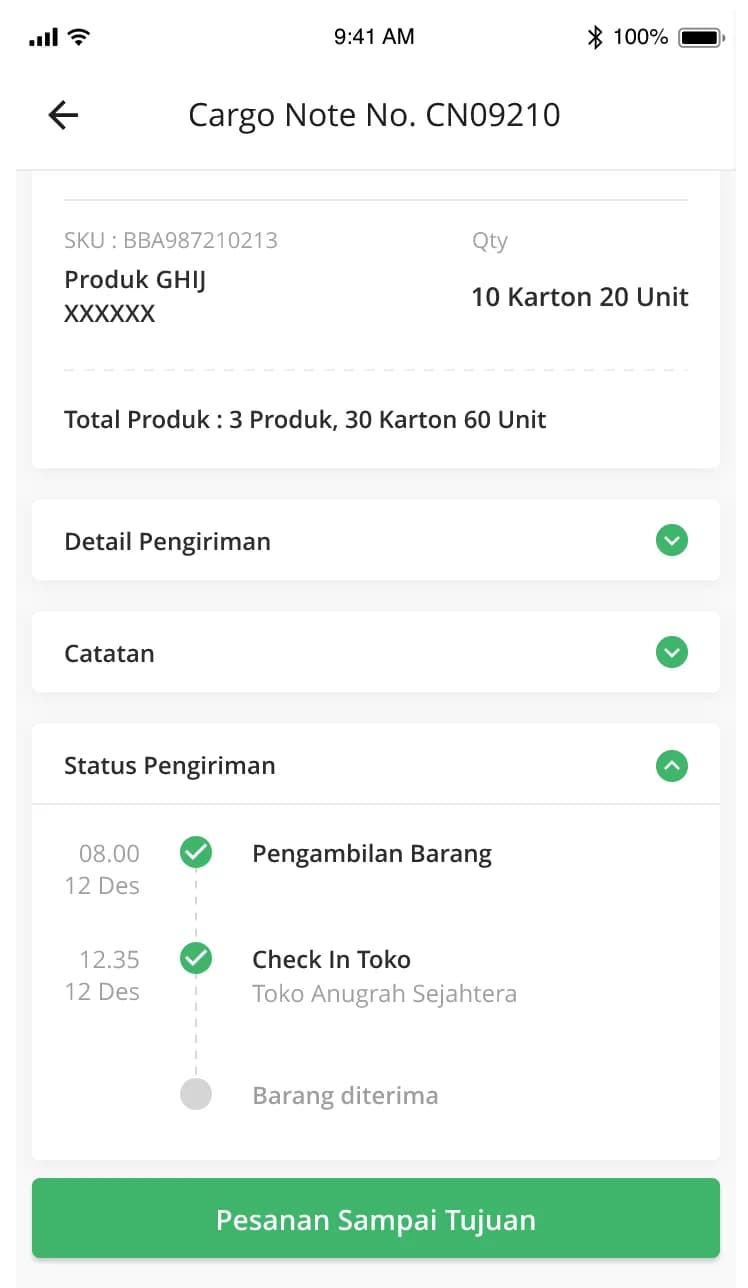Open the Catatan section header
The width and height of the screenshot is (748, 1288).
pos(376,653)
